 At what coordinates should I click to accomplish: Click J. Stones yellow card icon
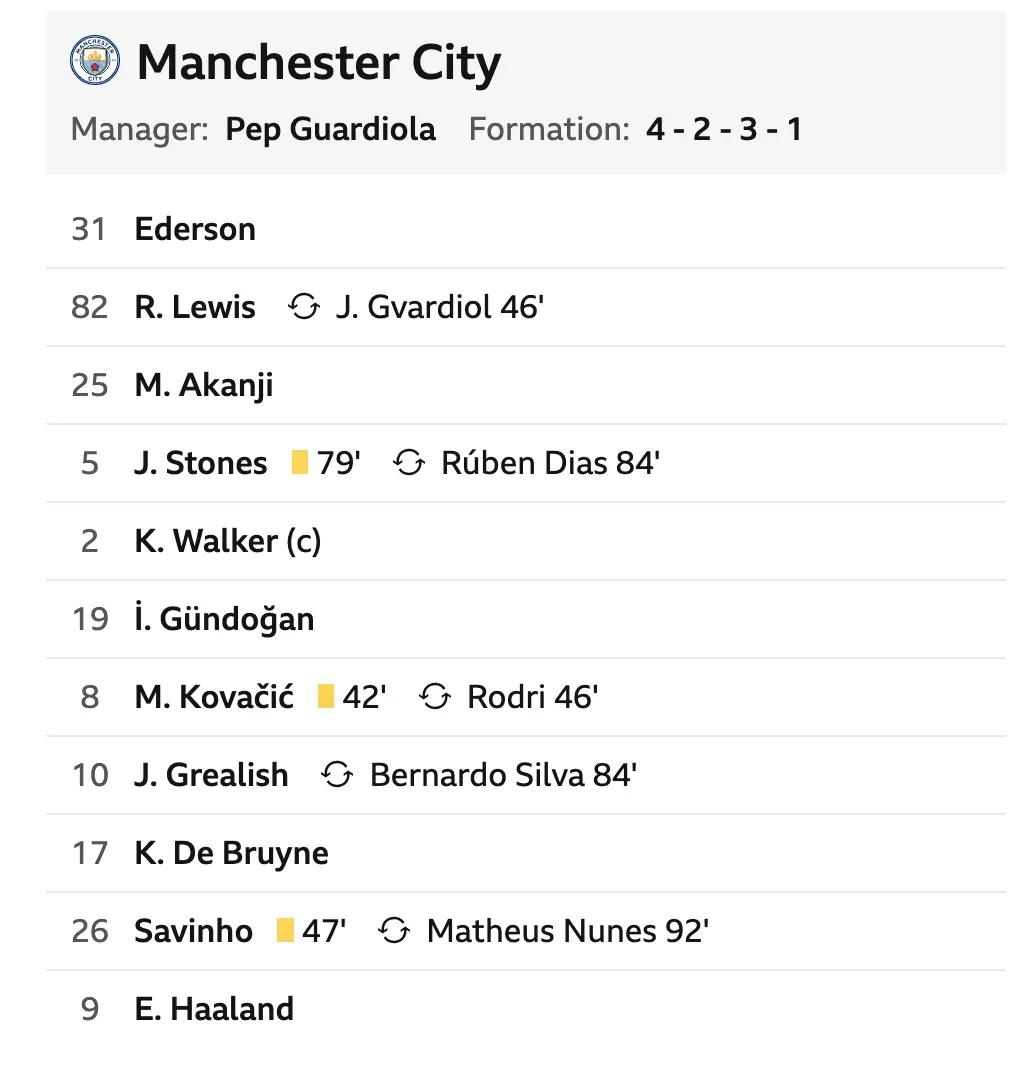pyautogui.click(x=299, y=463)
